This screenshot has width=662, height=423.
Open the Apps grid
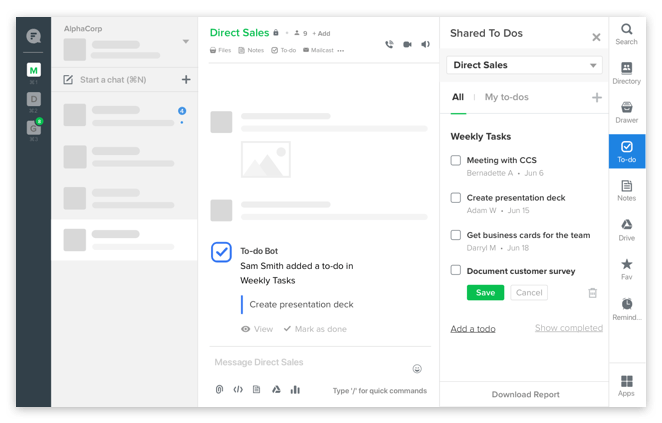coord(626,386)
